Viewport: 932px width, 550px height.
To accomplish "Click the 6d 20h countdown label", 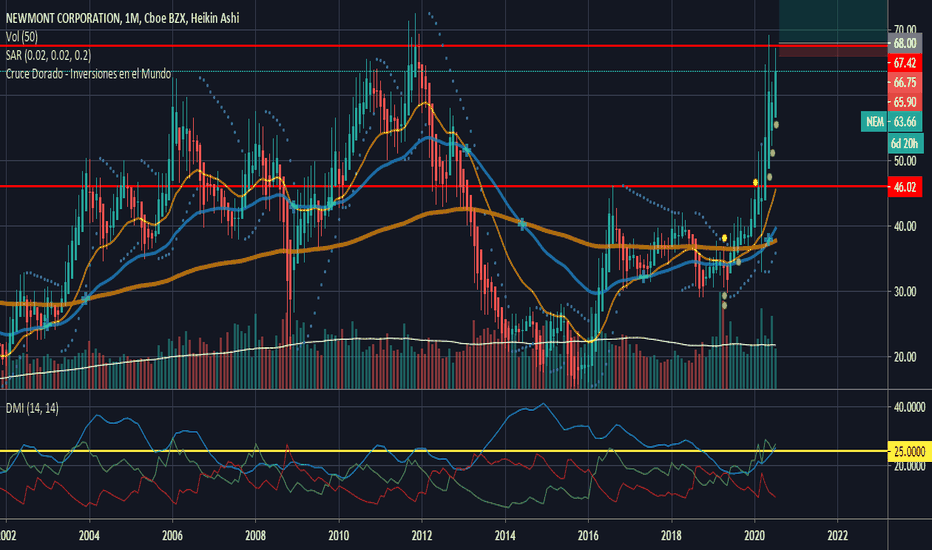I will 905,143.
